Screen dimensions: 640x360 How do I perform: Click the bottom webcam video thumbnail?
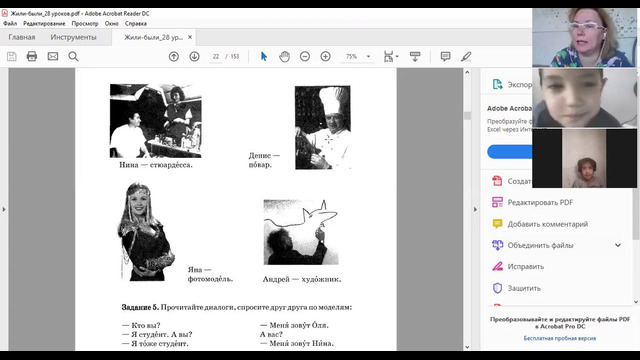point(584,158)
